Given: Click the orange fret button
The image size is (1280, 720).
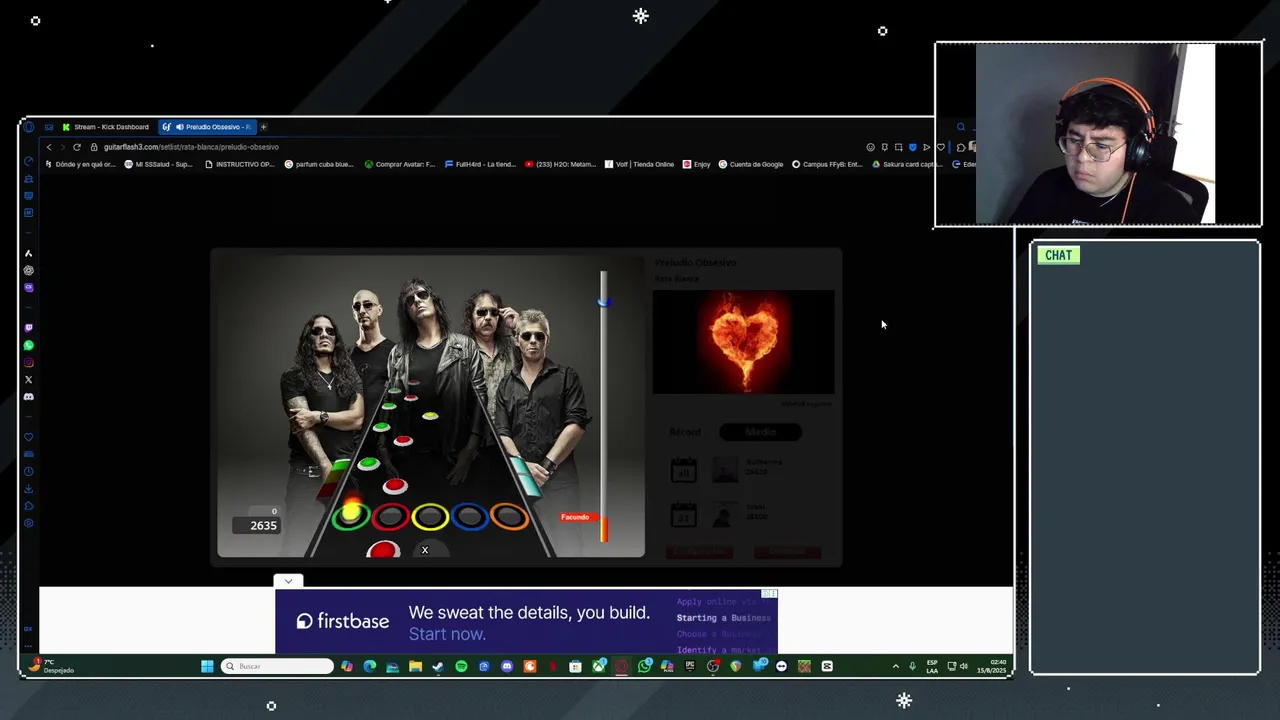Looking at the screenshot, I should point(509,516).
